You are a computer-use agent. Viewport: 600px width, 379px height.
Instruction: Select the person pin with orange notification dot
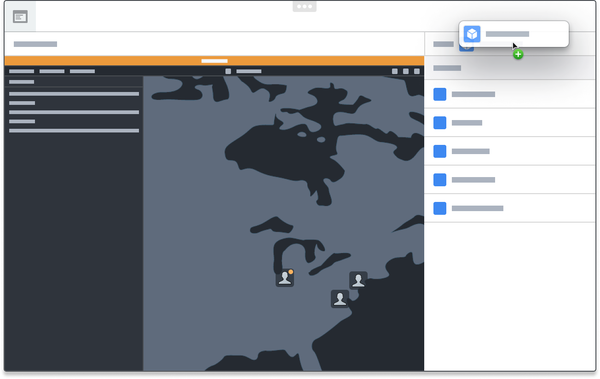tap(285, 278)
